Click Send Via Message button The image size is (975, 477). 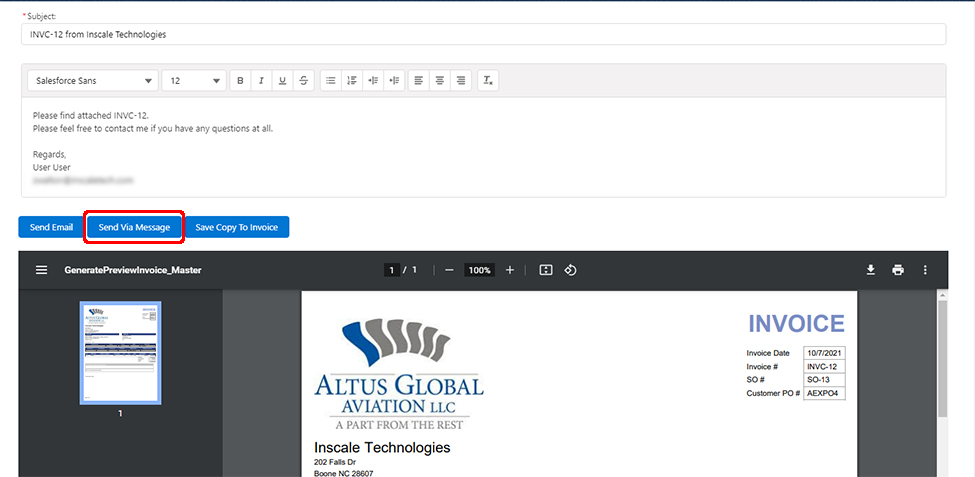[x=134, y=228]
